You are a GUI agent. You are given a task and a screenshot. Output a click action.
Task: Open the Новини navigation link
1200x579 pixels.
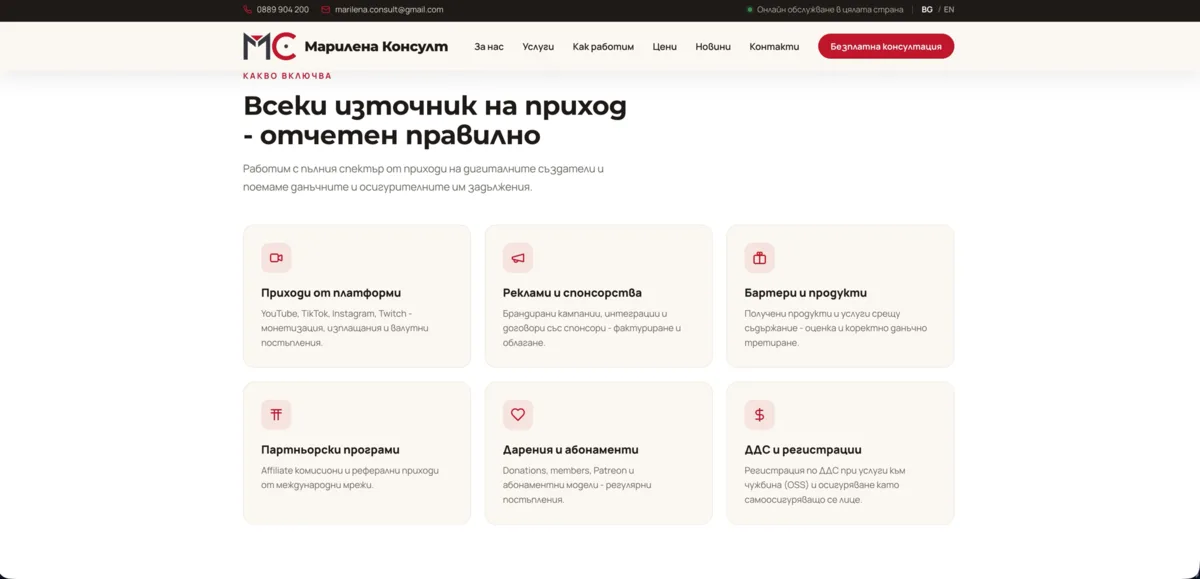[713, 47]
